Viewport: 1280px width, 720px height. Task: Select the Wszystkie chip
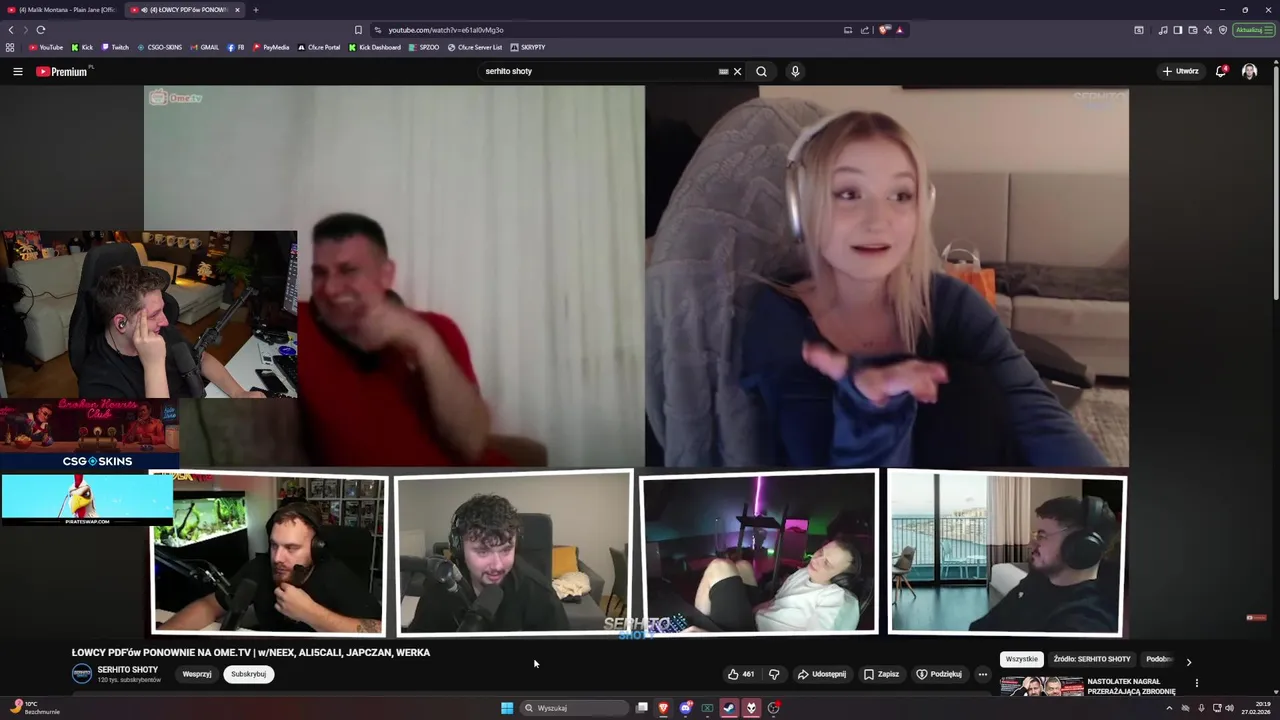pyautogui.click(x=1021, y=659)
